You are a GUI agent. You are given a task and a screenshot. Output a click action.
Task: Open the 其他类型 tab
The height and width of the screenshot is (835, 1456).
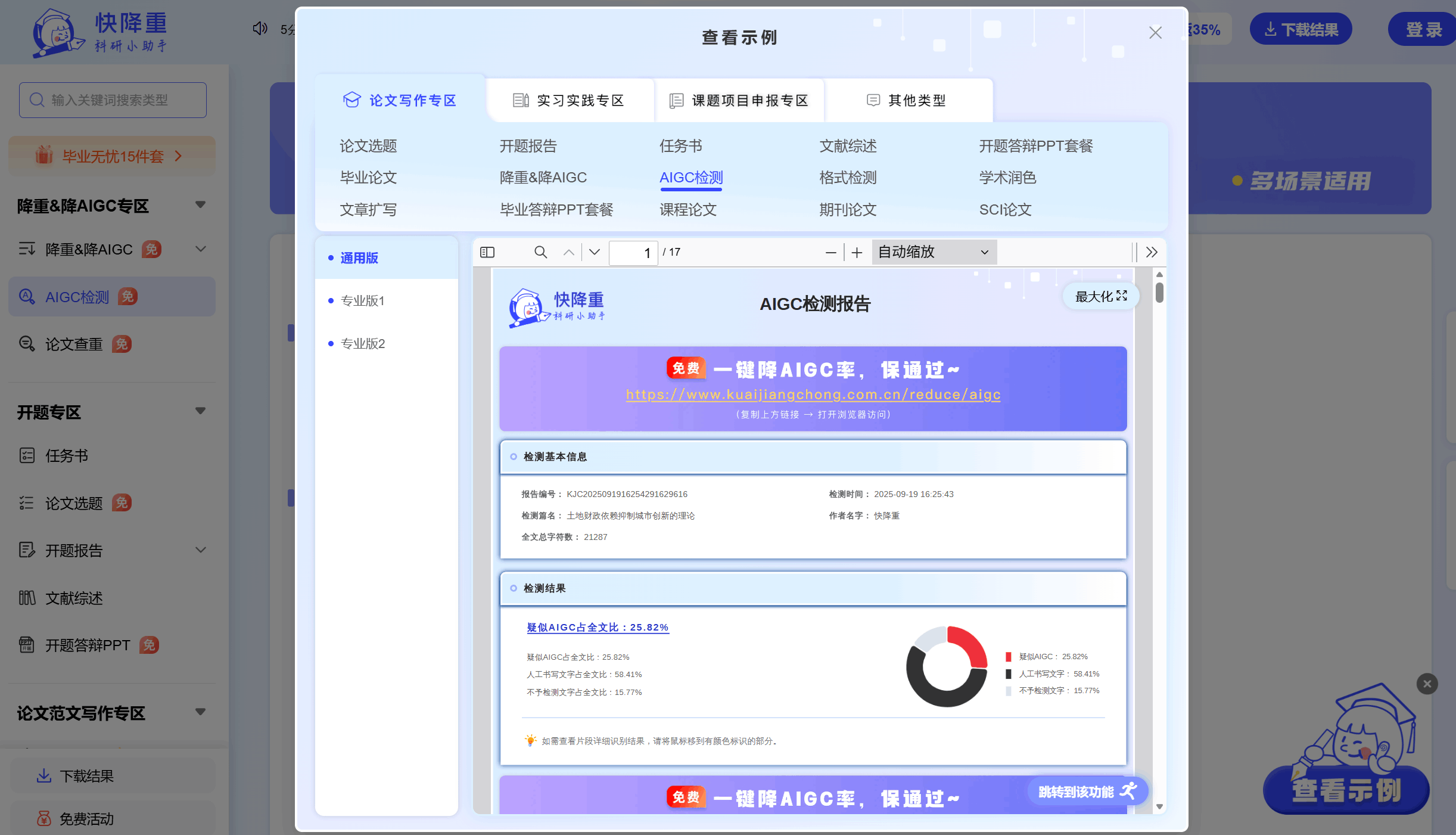[x=907, y=101]
